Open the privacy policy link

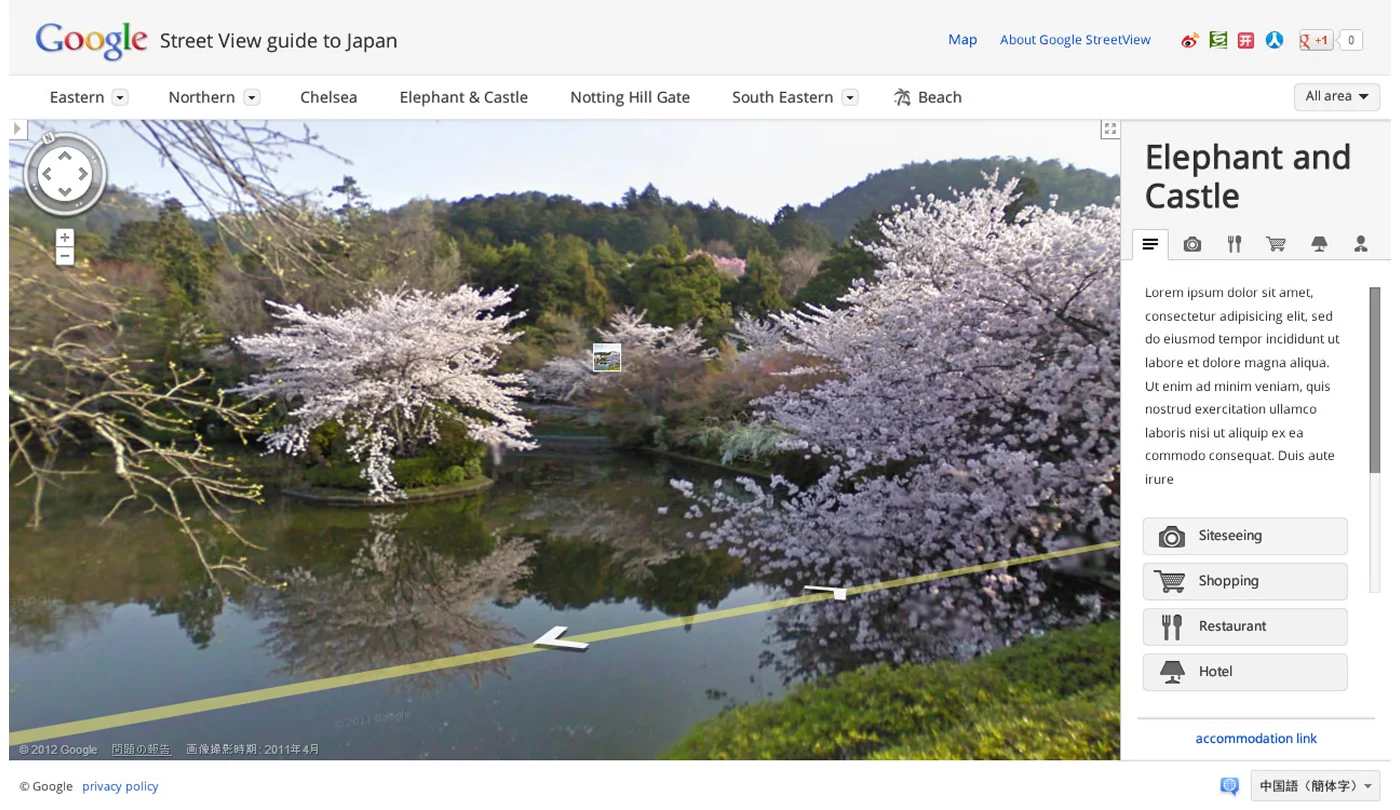click(120, 786)
